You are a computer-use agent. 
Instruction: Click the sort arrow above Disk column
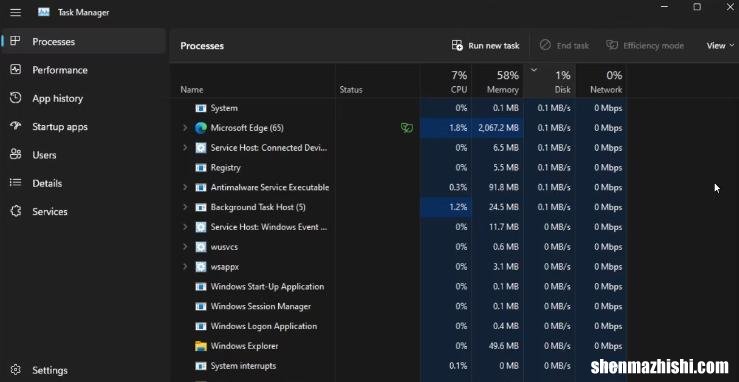[534, 70]
